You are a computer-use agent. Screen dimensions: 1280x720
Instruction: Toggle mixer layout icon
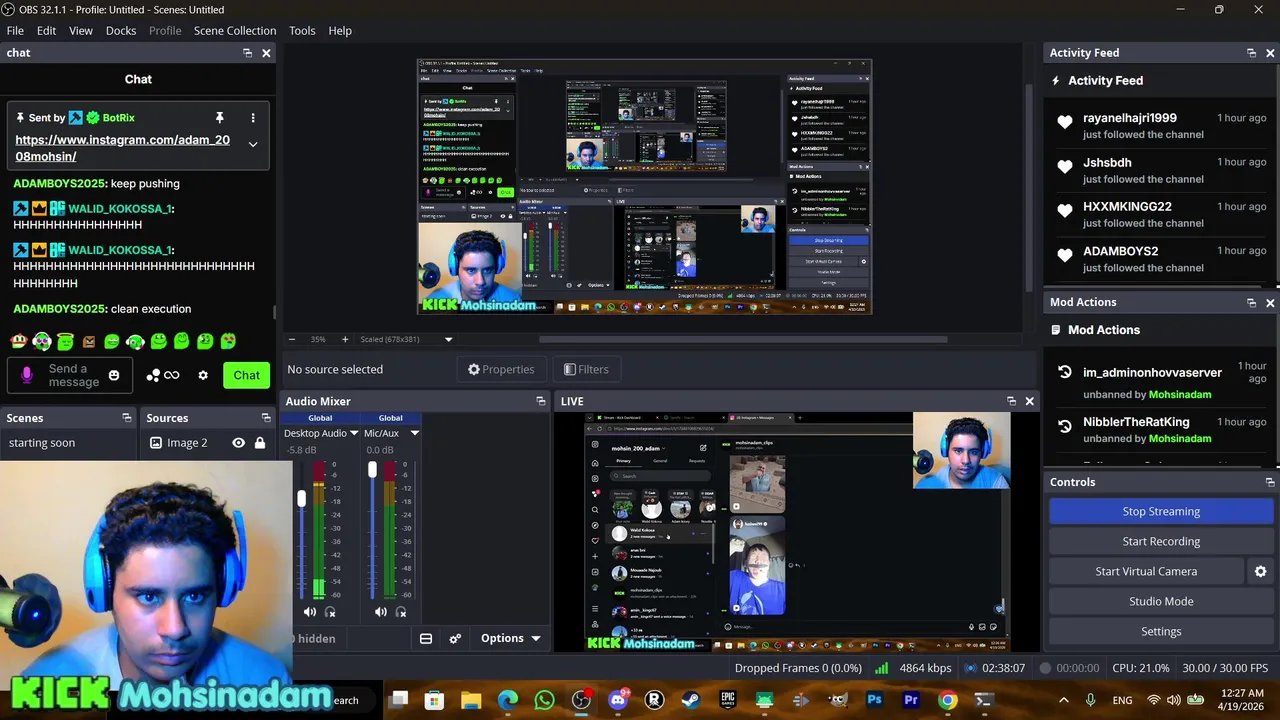click(x=426, y=638)
